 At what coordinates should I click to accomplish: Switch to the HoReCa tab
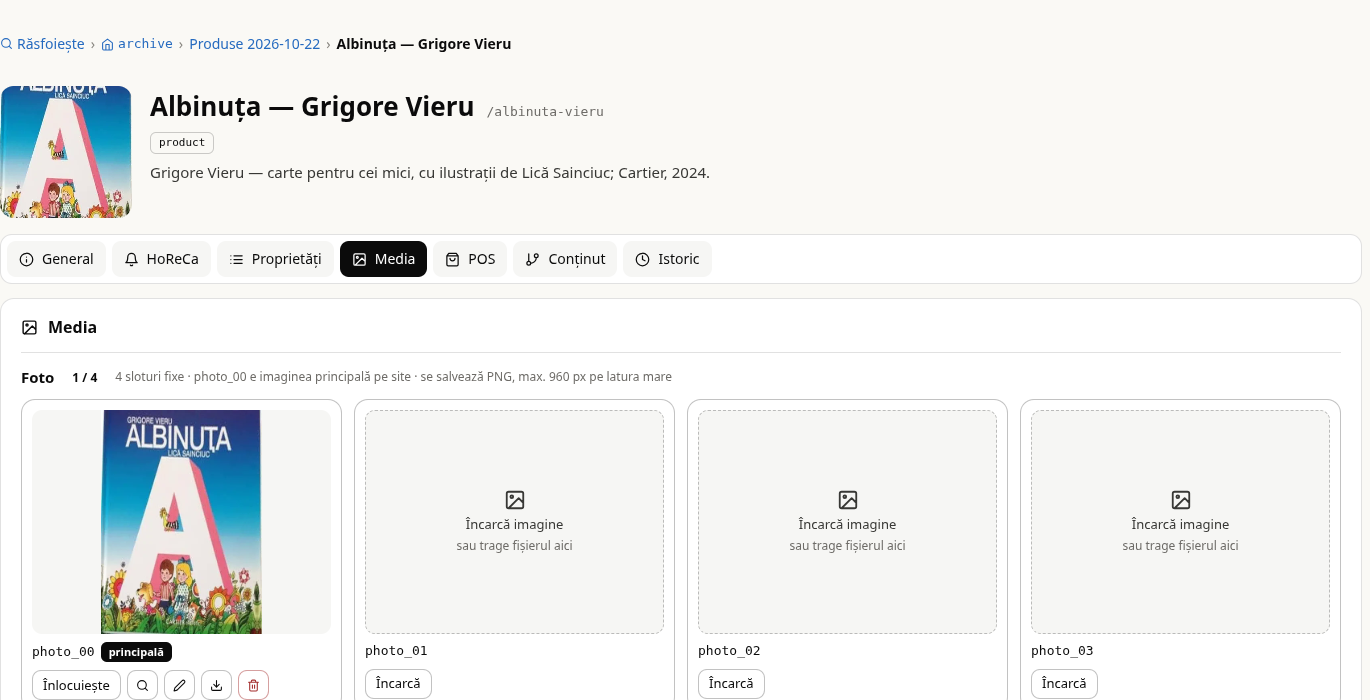(161, 259)
